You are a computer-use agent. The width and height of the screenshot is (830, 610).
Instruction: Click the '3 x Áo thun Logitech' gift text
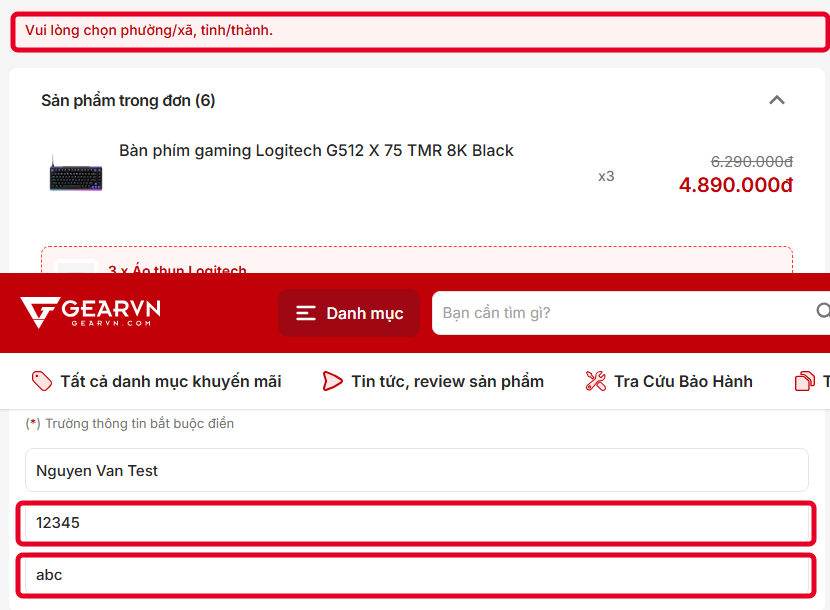pyautogui.click(x=177, y=269)
